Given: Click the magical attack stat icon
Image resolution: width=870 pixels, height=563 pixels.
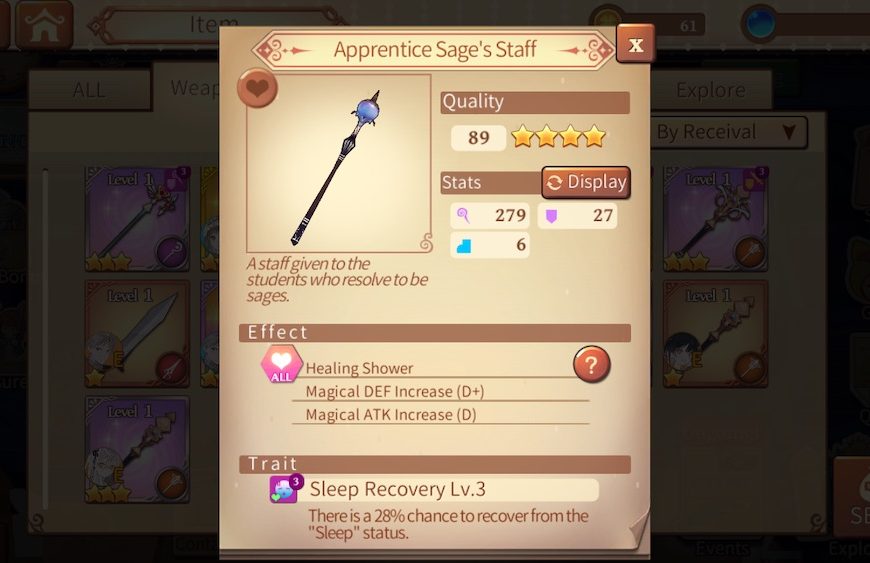Looking at the screenshot, I should (464, 215).
